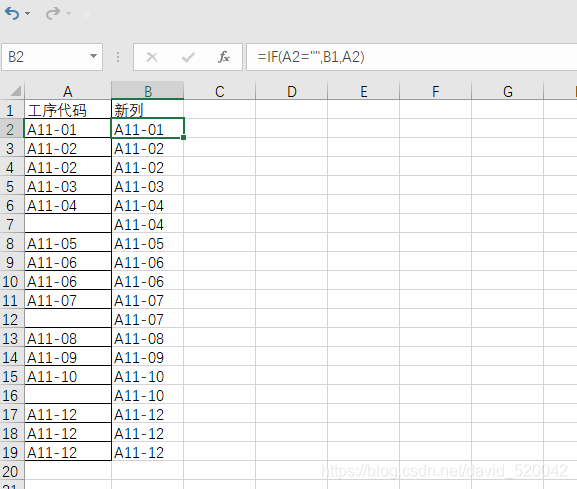Viewport: 577px width, 489px height.
Task: Click cell A15 containing A11-10
Action: [68, 376]
